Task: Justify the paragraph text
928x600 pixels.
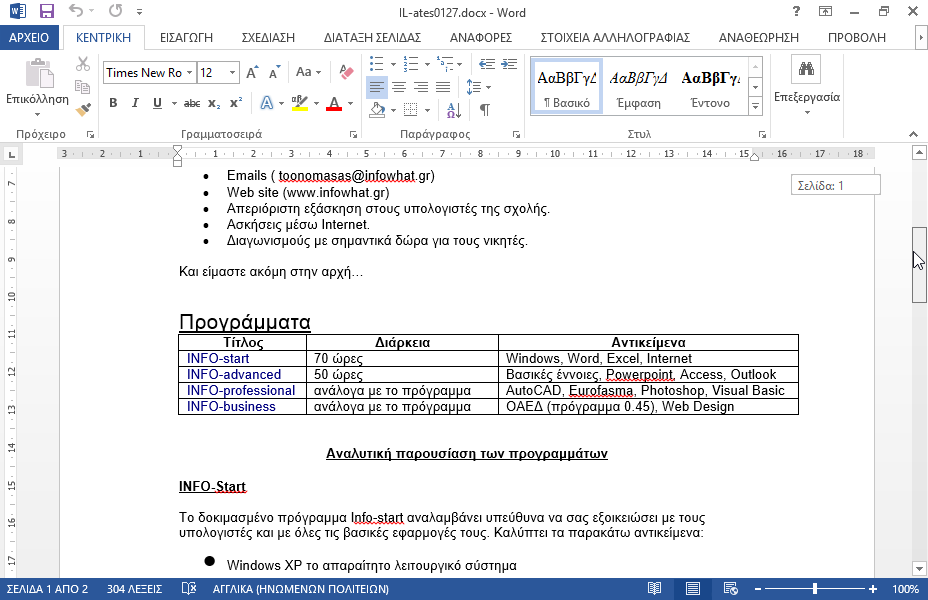Action: tap(443, 88)
